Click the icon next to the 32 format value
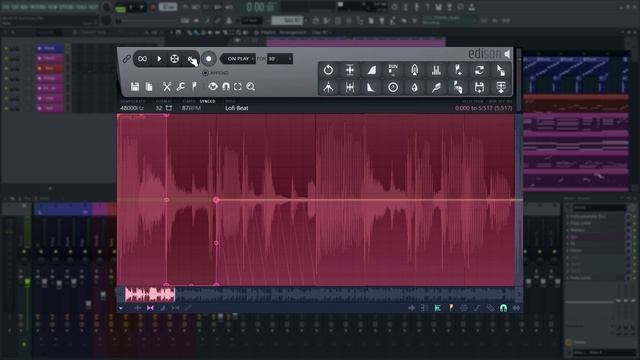Viewport: 640px width, 360px height. pos(169,108)
